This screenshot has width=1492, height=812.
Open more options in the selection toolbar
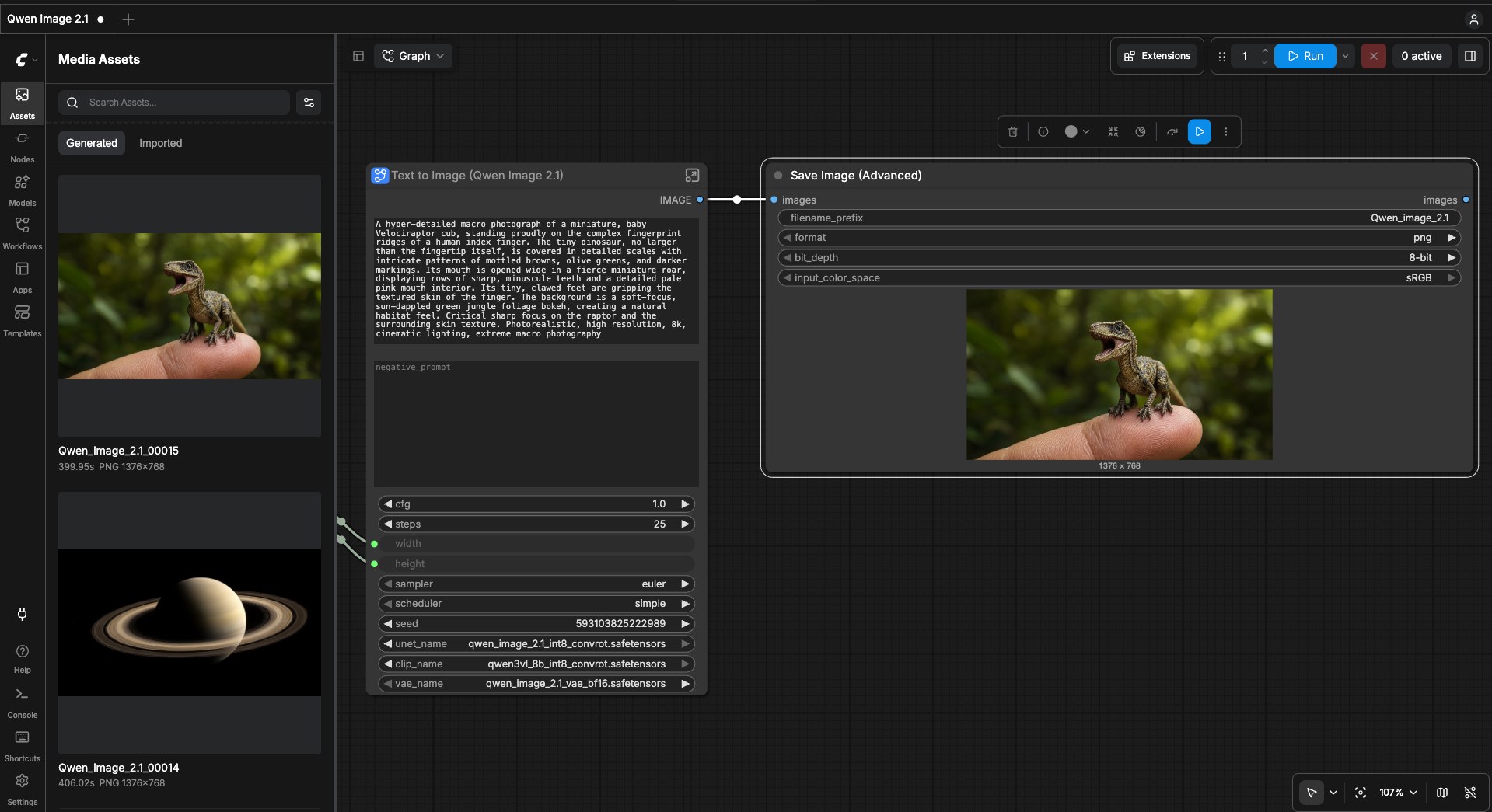(x=1226, y=132)
